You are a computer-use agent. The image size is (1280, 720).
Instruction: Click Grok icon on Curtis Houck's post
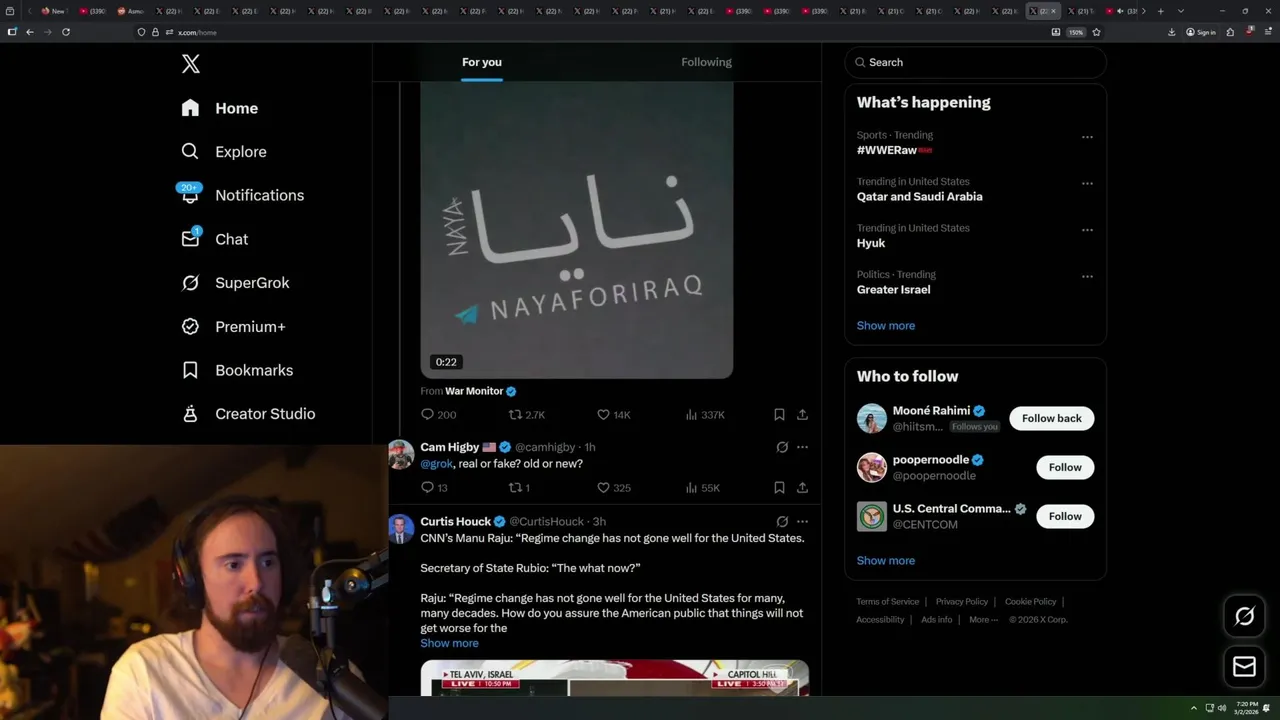[782, 521]
